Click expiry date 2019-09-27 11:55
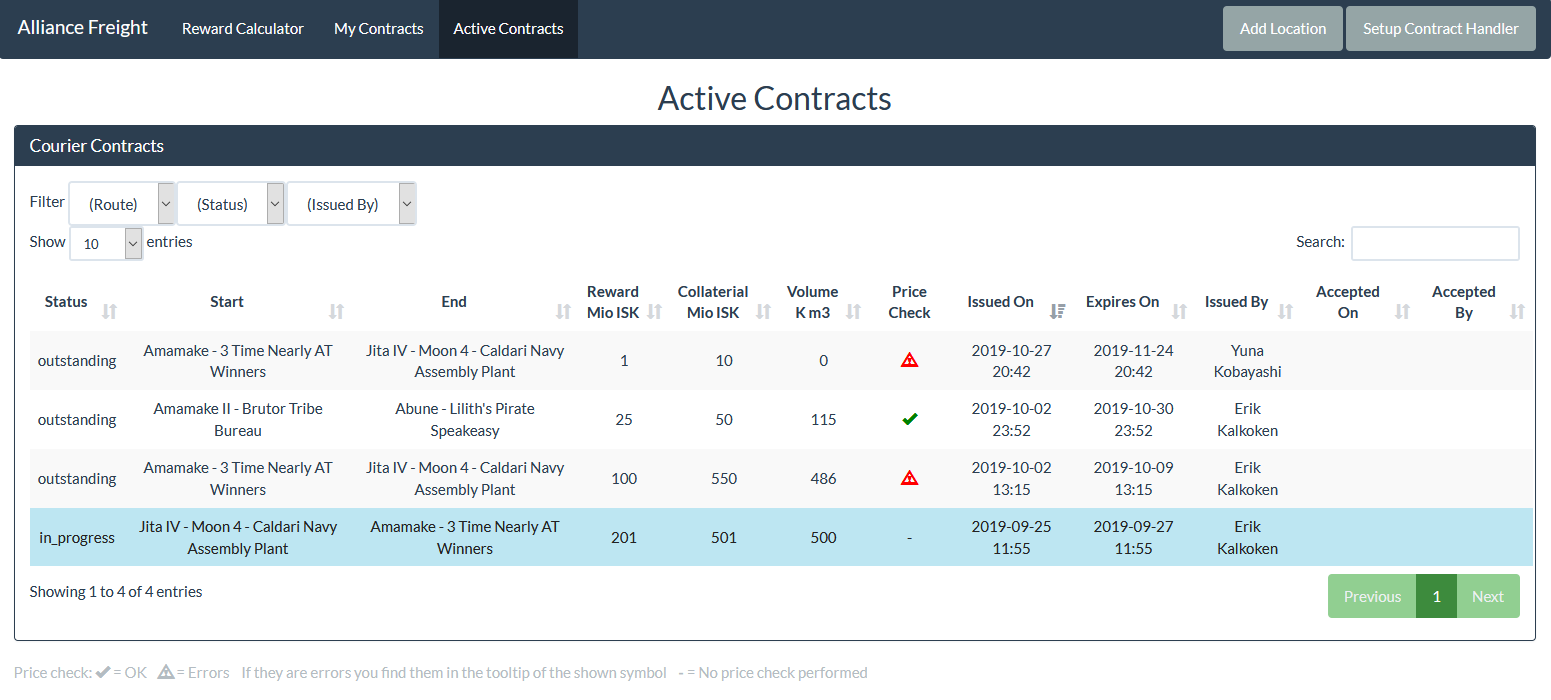The height and width of the screenshot is (700, 1551). [1133, 538]
